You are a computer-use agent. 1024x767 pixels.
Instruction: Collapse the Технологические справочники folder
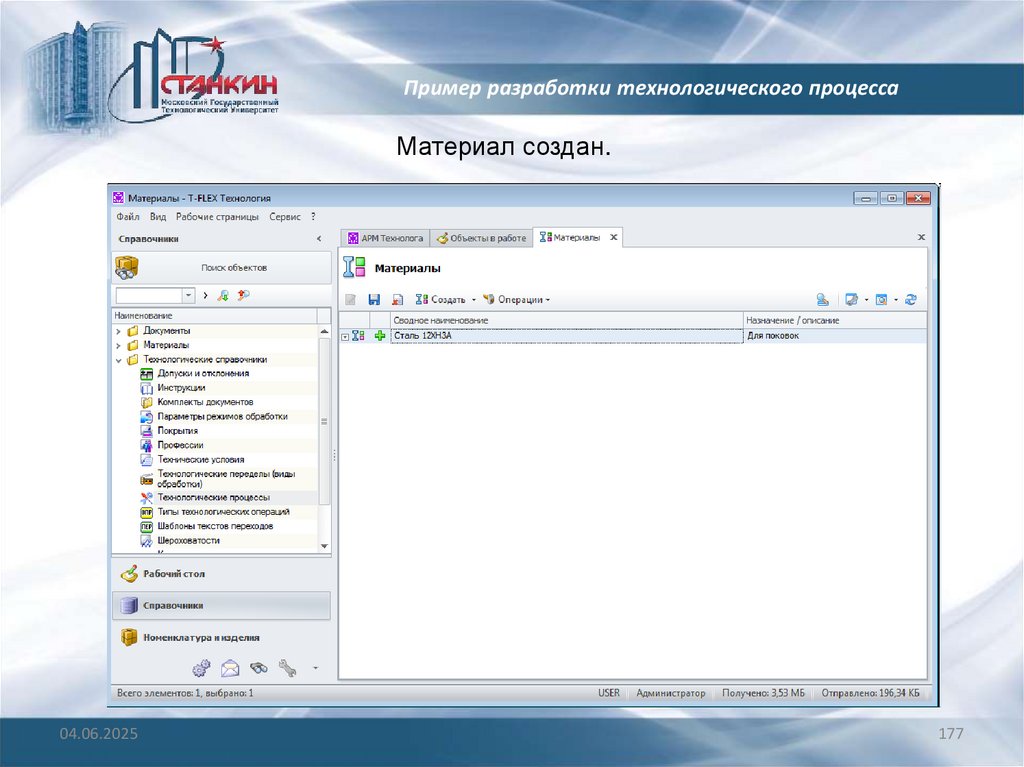tap(118, 360)
